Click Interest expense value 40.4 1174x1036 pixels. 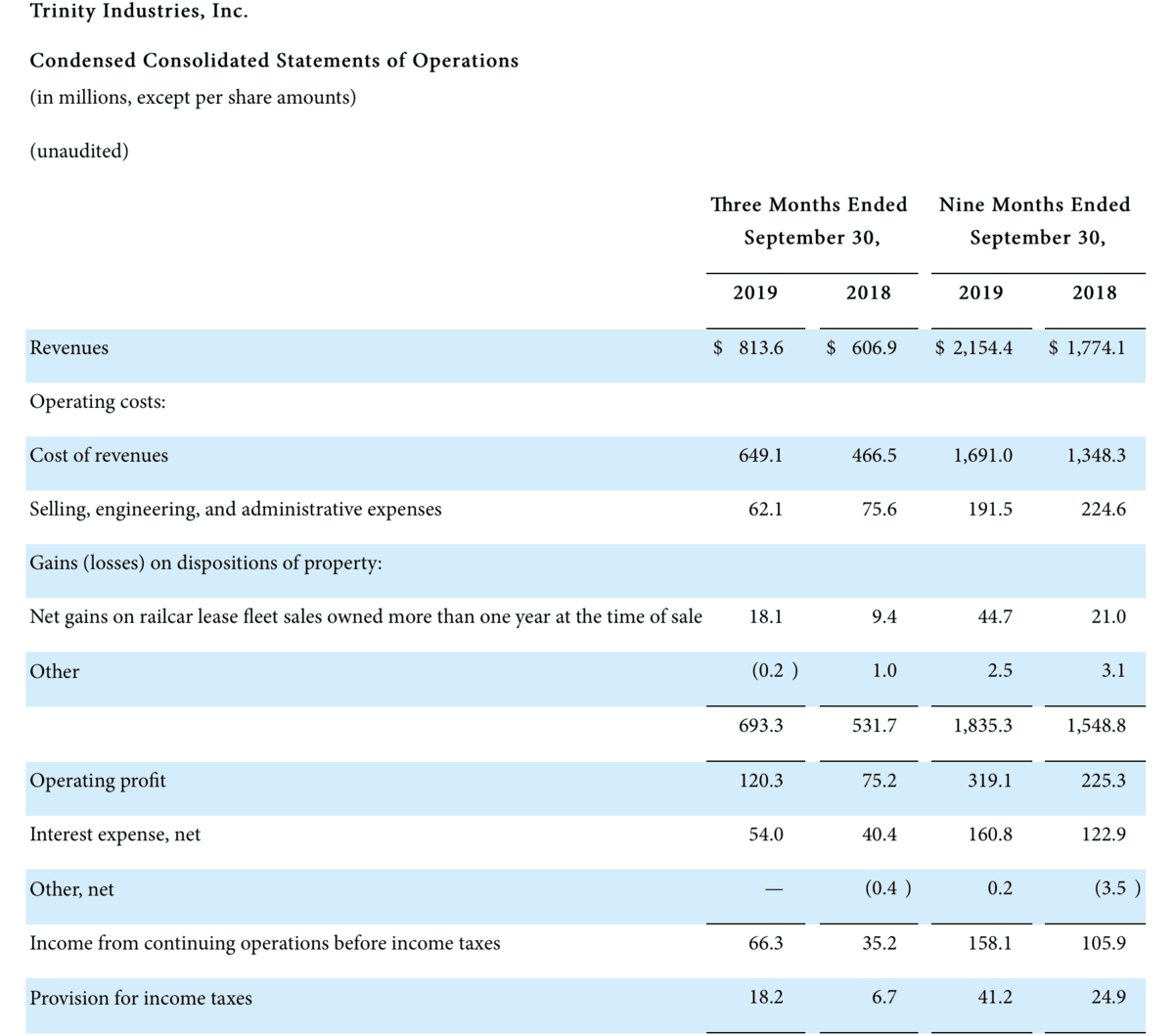tap(880, 834)
